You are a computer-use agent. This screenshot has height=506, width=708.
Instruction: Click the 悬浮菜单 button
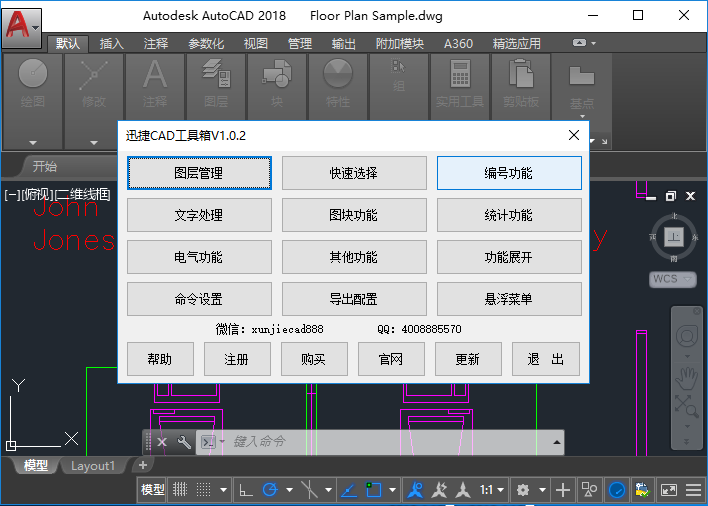[509, 299]
